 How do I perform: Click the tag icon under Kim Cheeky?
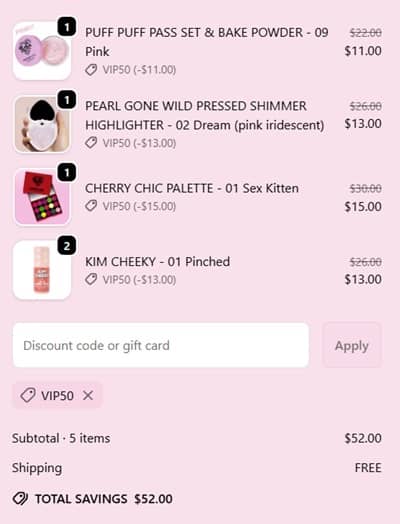[x=91, y=279]
